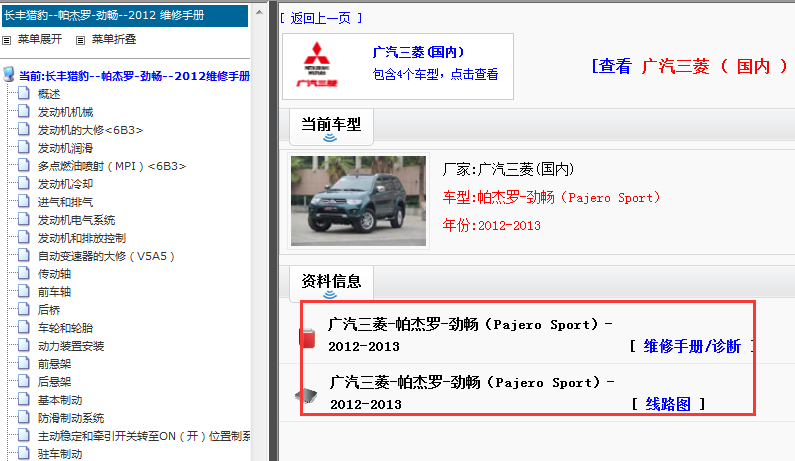Expand all menus via 菜单展开
The image size is (795, 461).
click(x=40, y=40)
